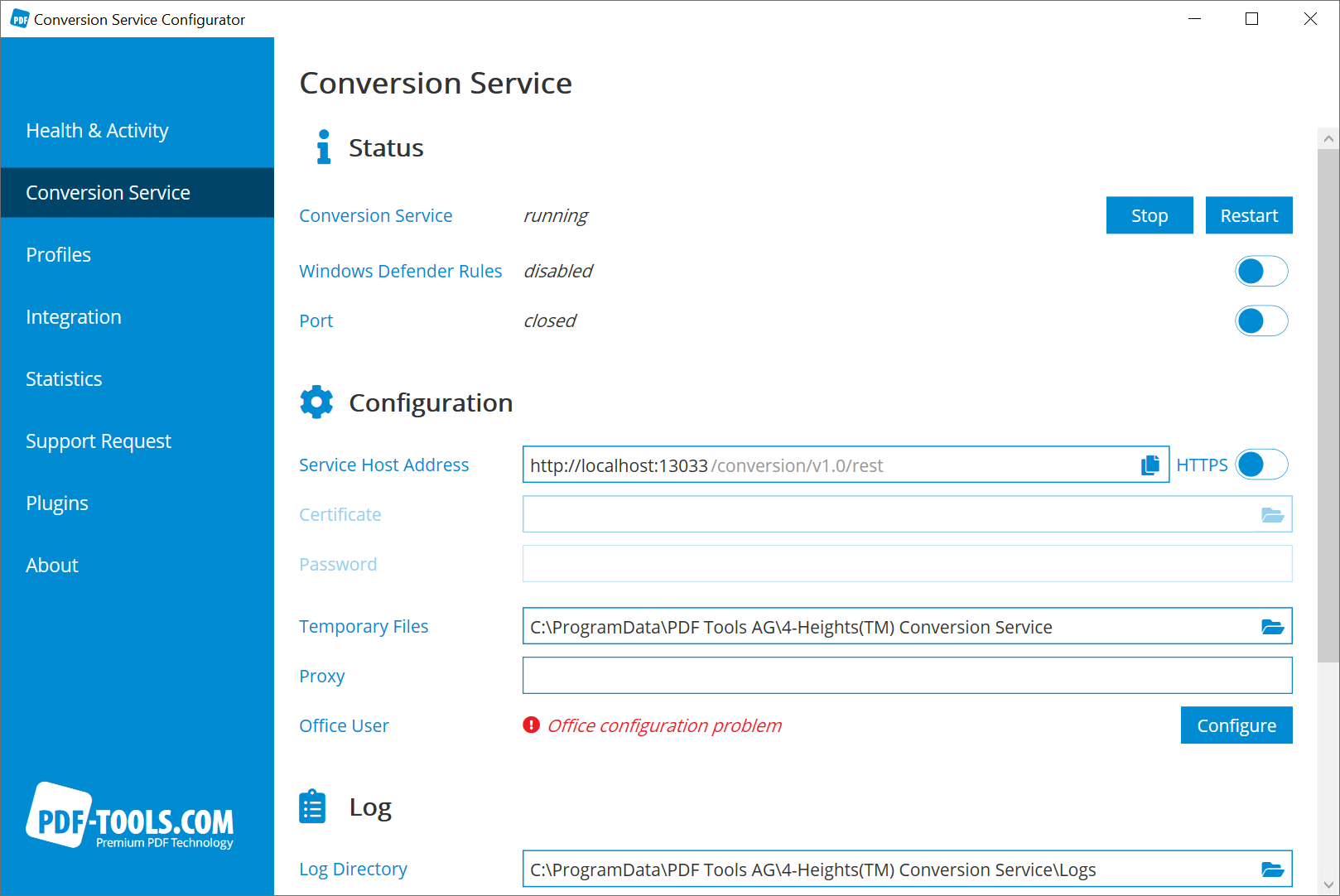
Task: Open the About section
Action: pyautogui.click(x=137, y=566)
